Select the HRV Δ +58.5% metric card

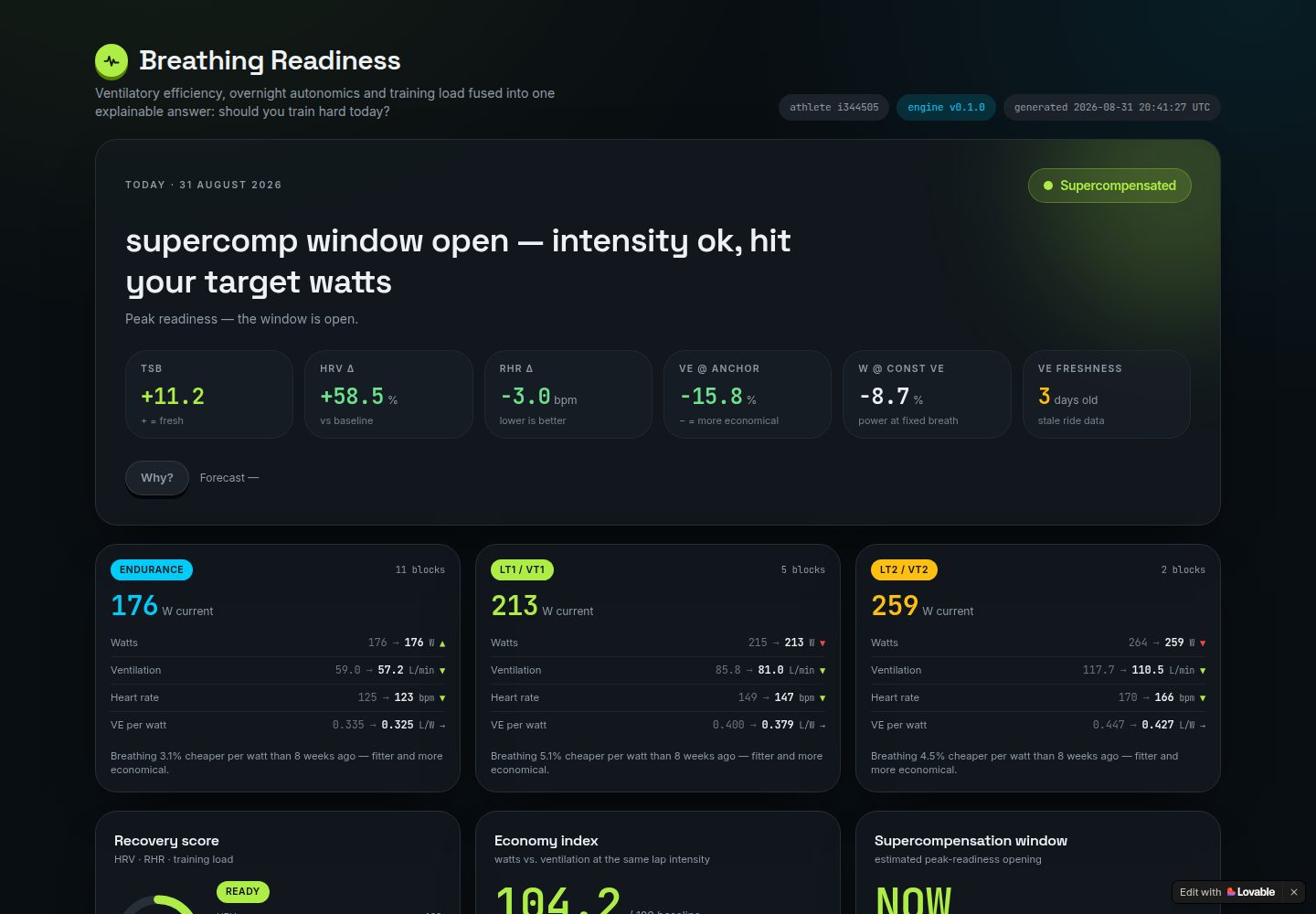388,395
